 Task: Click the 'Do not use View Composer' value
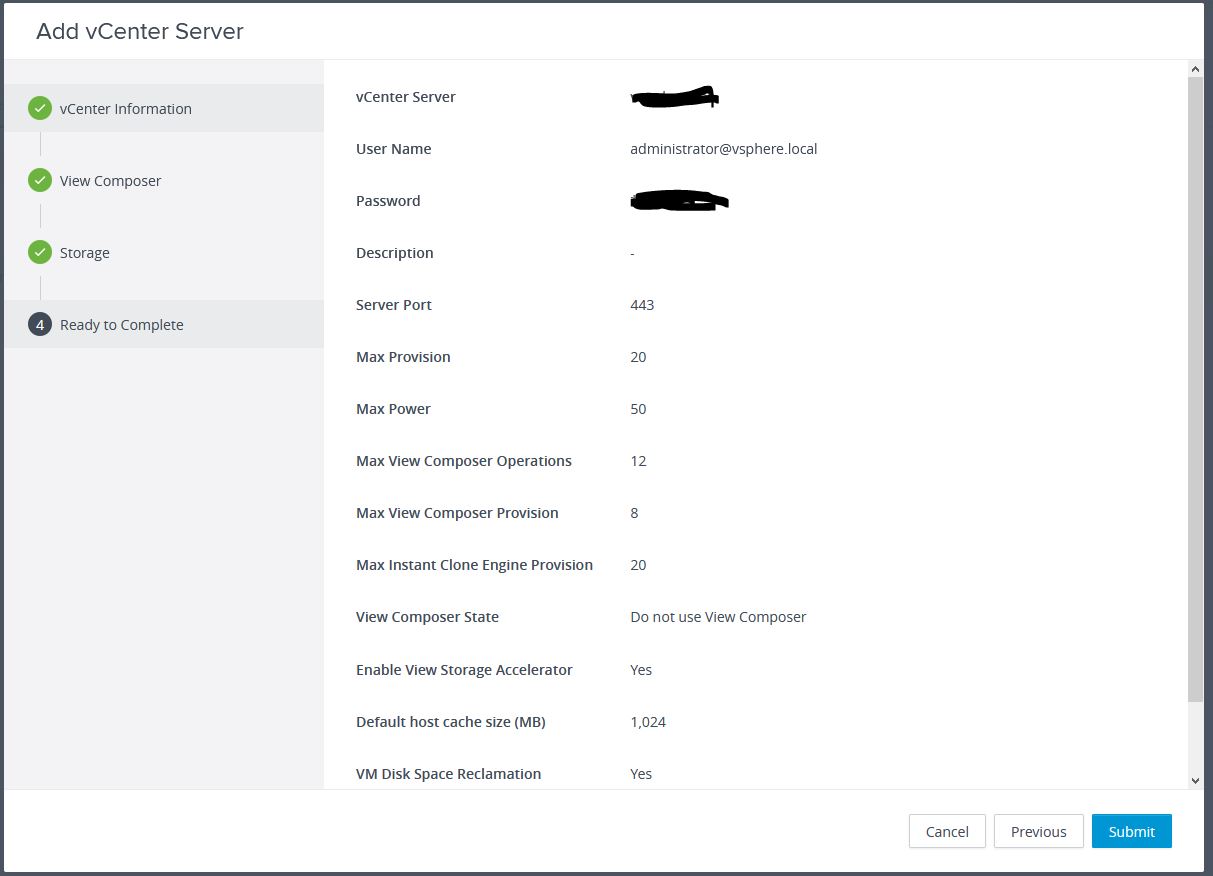[x=718, y=617]
